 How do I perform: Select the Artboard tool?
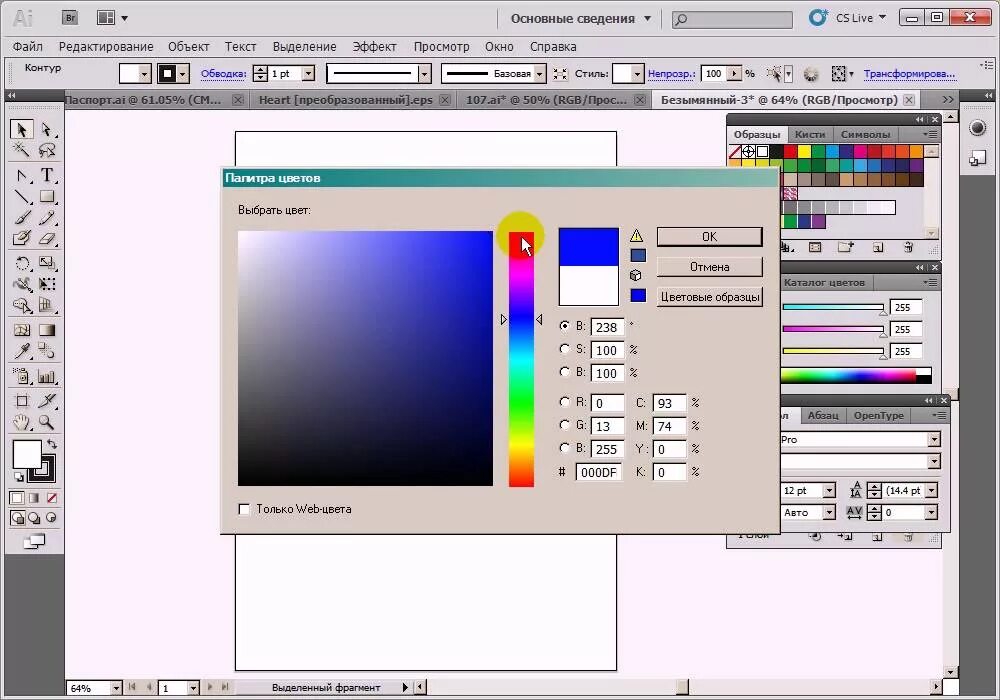tap(21, 401)
